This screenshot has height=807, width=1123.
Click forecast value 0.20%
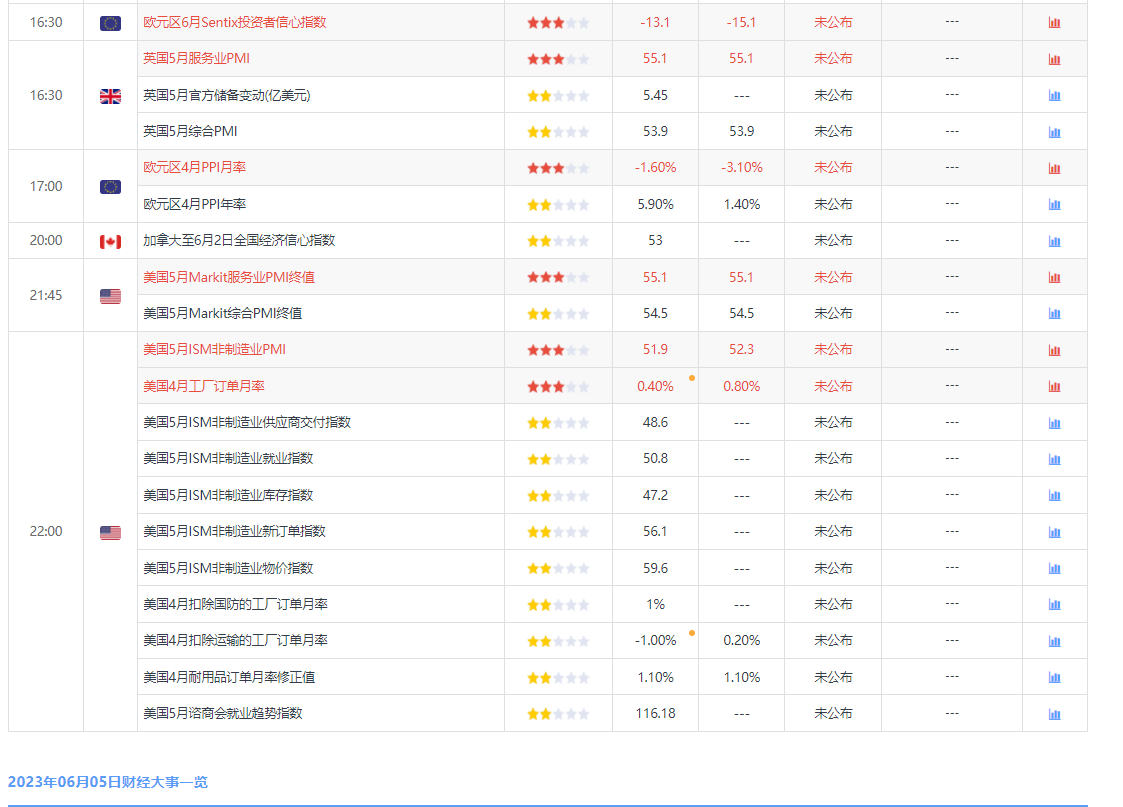click(x=742, y=640)
